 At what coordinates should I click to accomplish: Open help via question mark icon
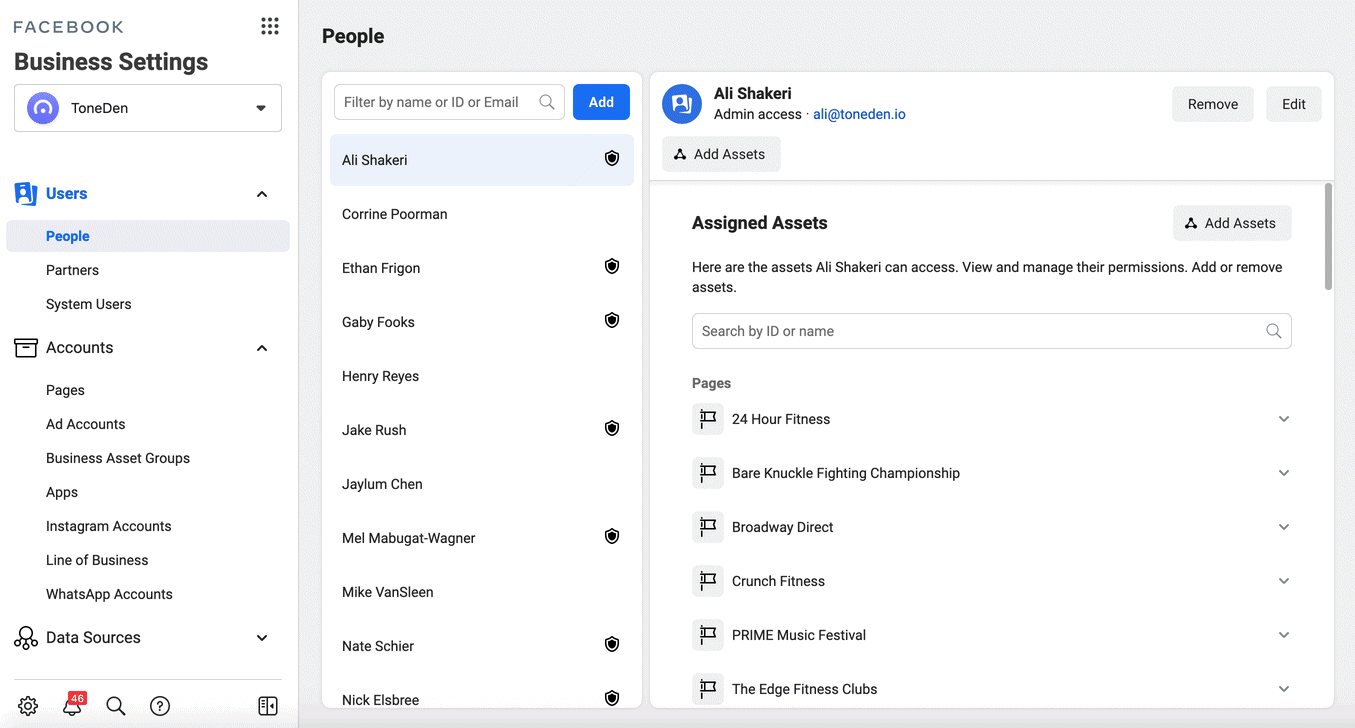160,706
